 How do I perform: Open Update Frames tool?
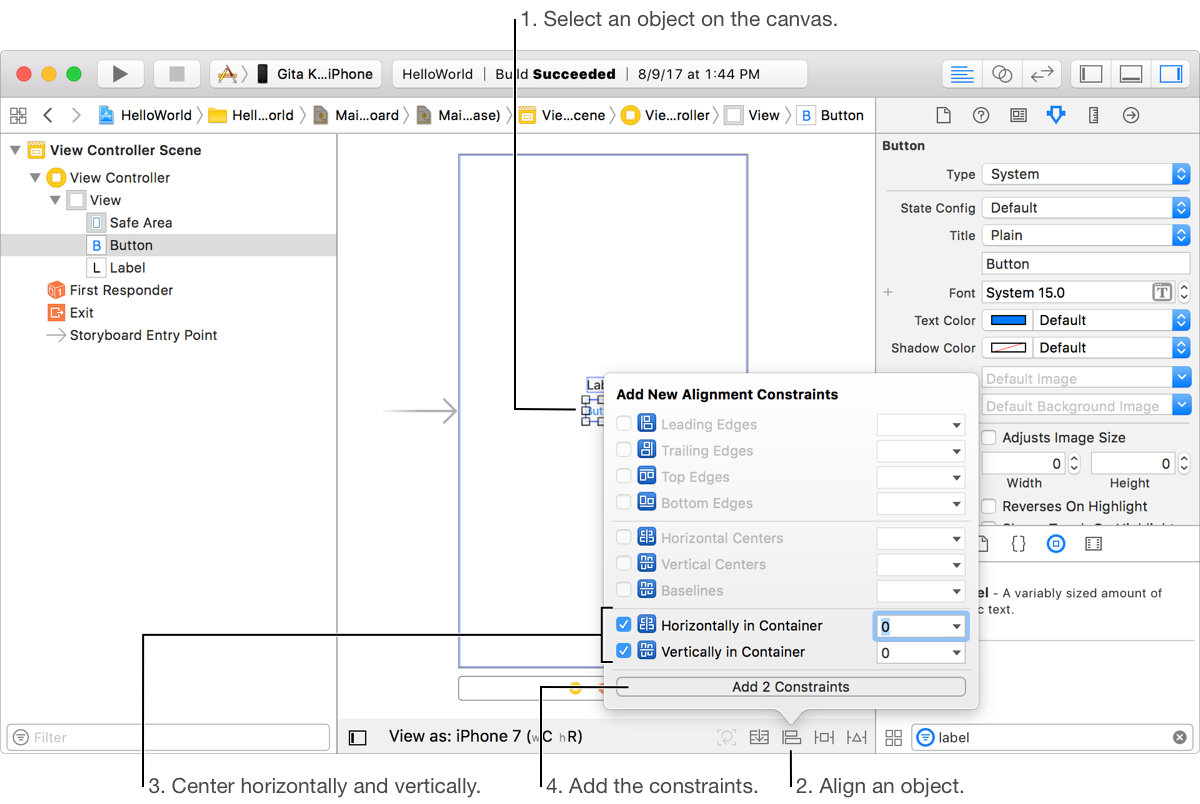pos(727,737)
